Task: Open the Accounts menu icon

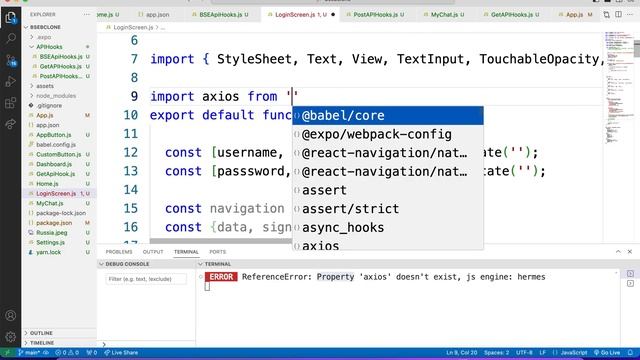Action: pos(11,315)
